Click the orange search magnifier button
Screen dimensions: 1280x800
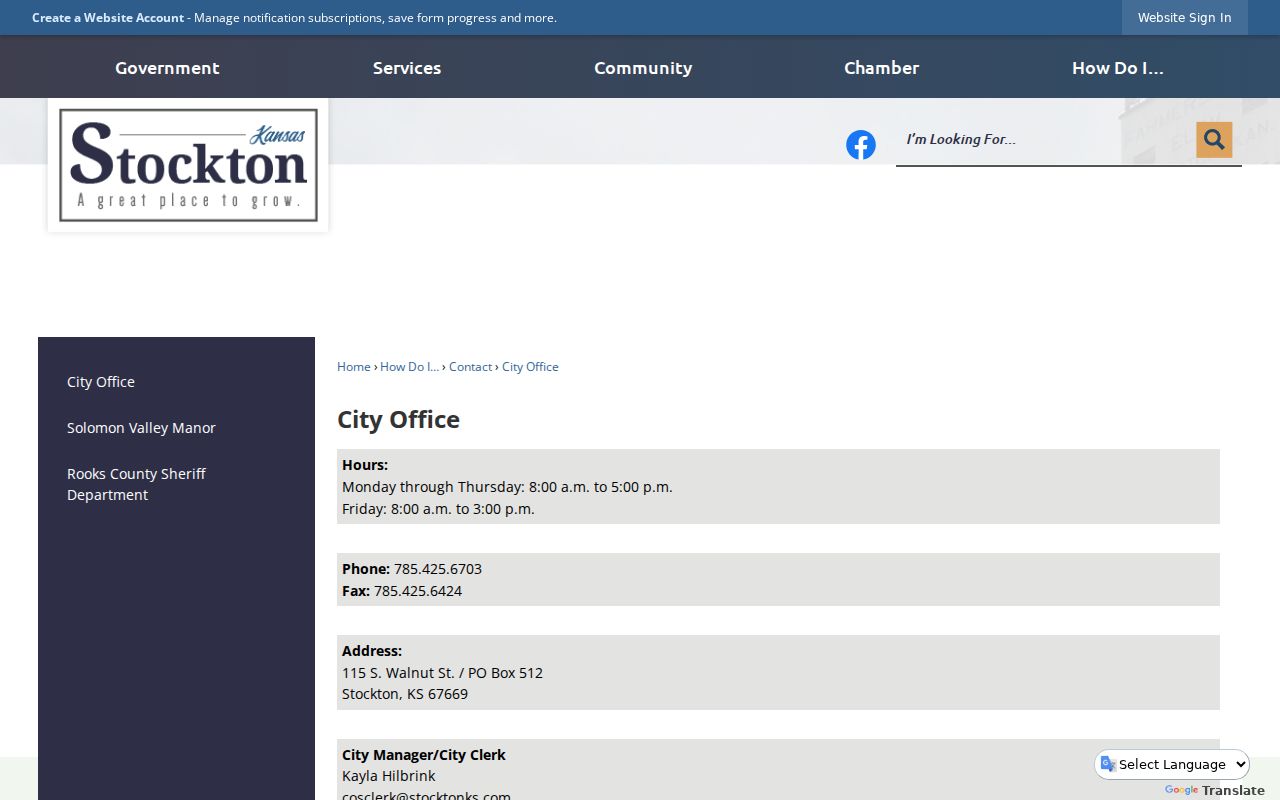click(x=1214, y=140)
